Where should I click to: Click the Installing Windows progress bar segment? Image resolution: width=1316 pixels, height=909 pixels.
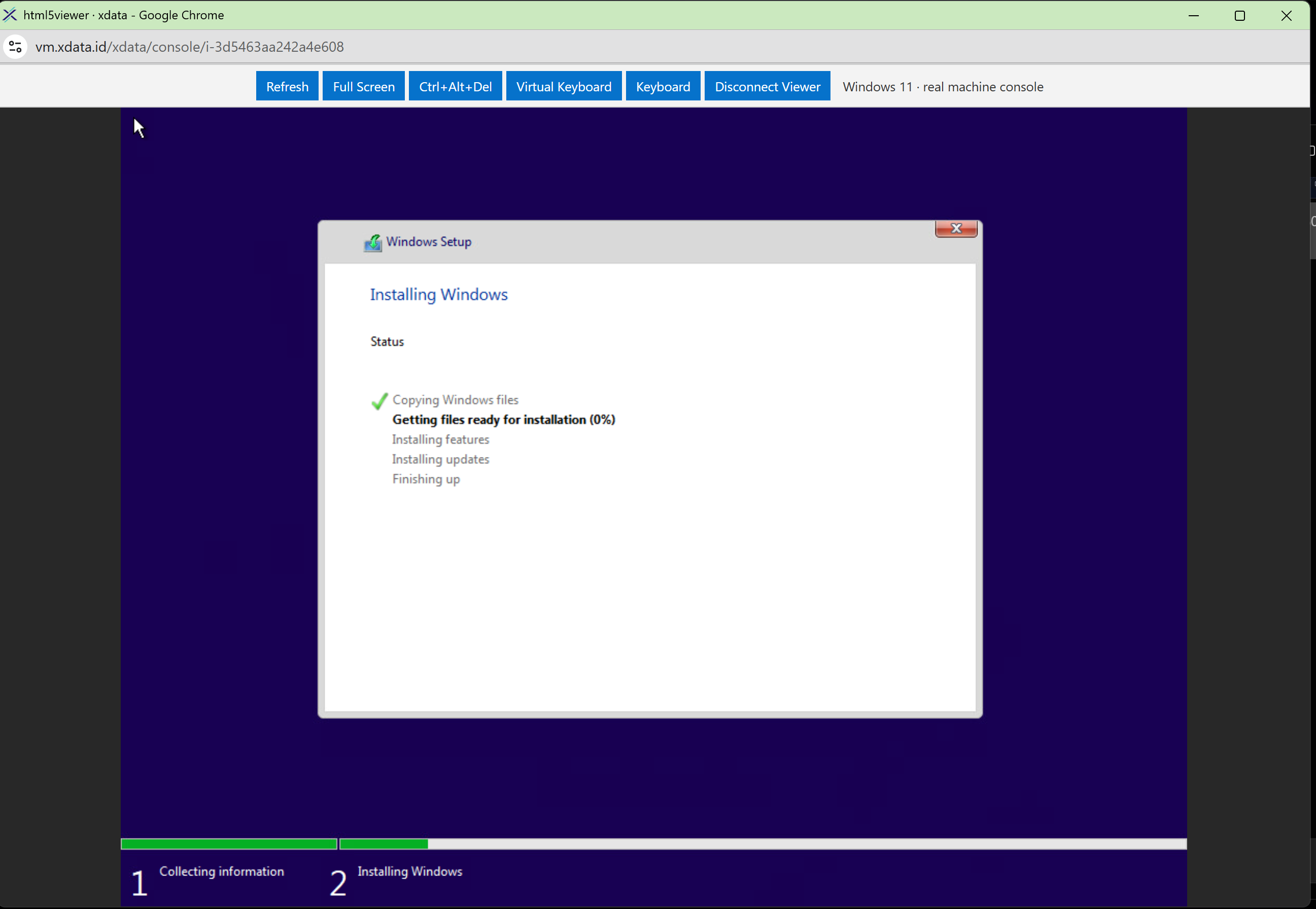pos(763,844)
